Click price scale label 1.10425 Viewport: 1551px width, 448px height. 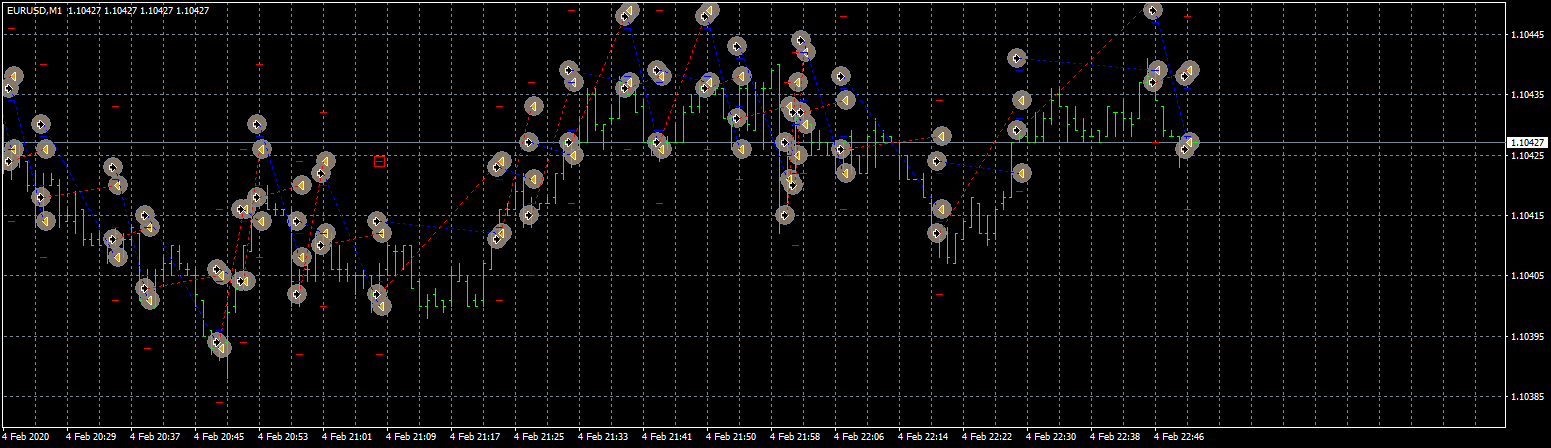(x=1529, y=156)
